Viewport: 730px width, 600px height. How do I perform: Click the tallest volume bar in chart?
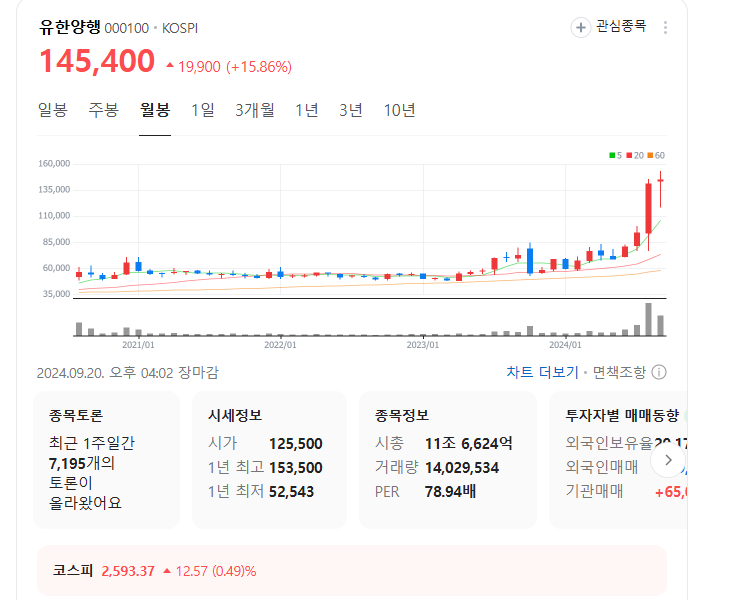(x=648, y=319)
